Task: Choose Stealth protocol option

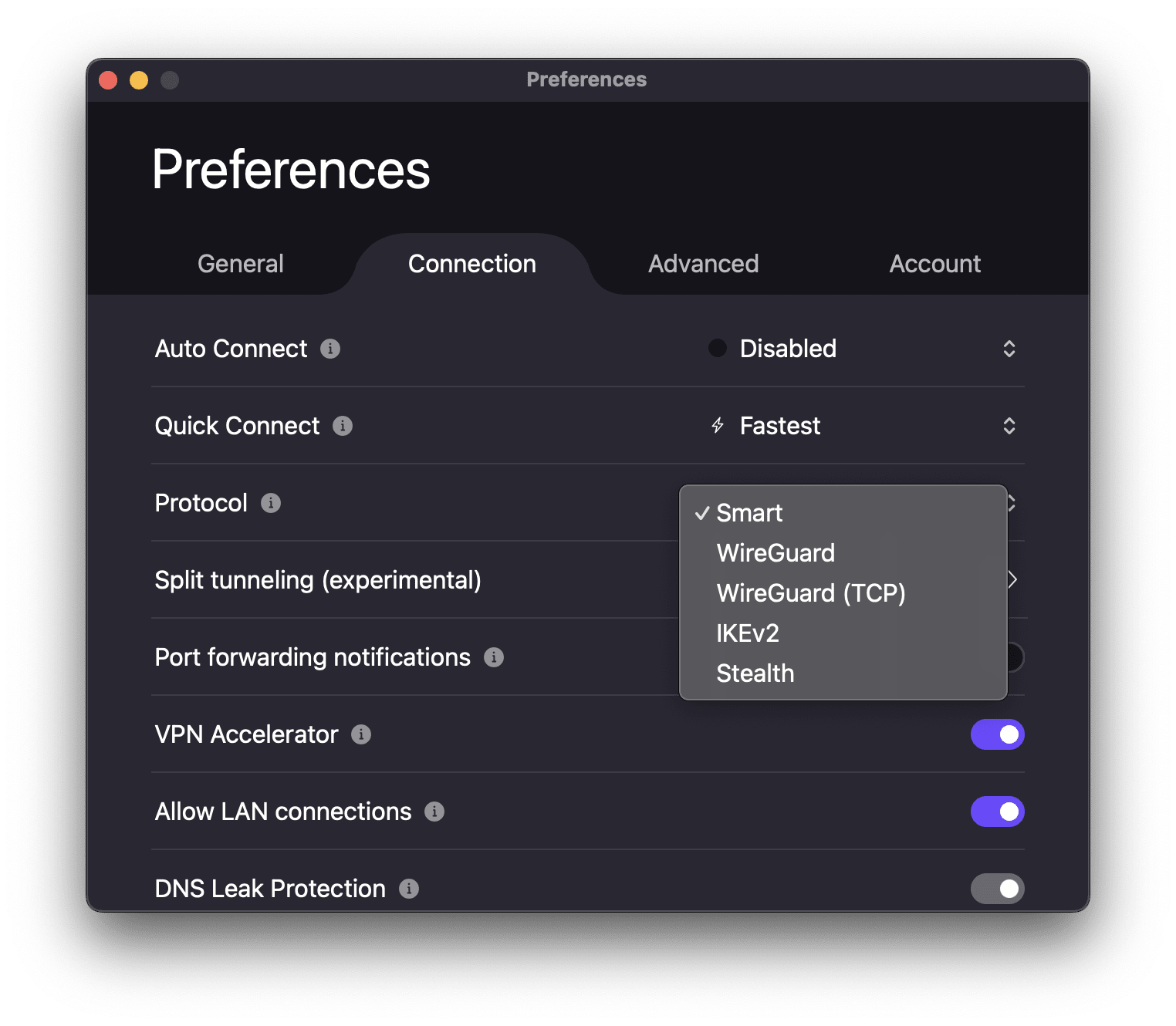Action: [x=755, y=673]
